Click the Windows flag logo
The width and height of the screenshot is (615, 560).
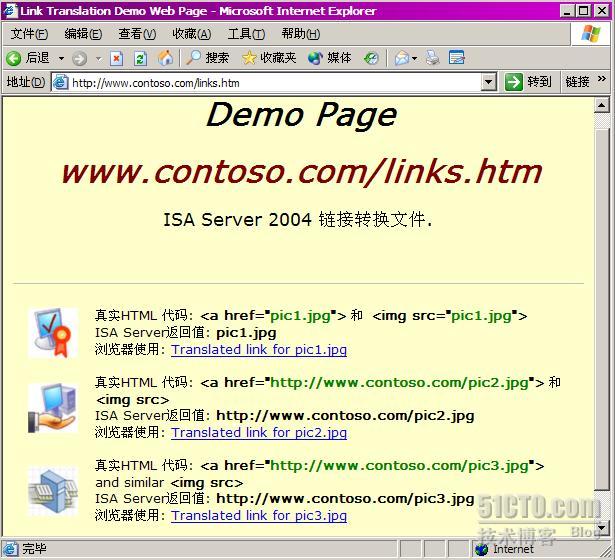[591, 34]
